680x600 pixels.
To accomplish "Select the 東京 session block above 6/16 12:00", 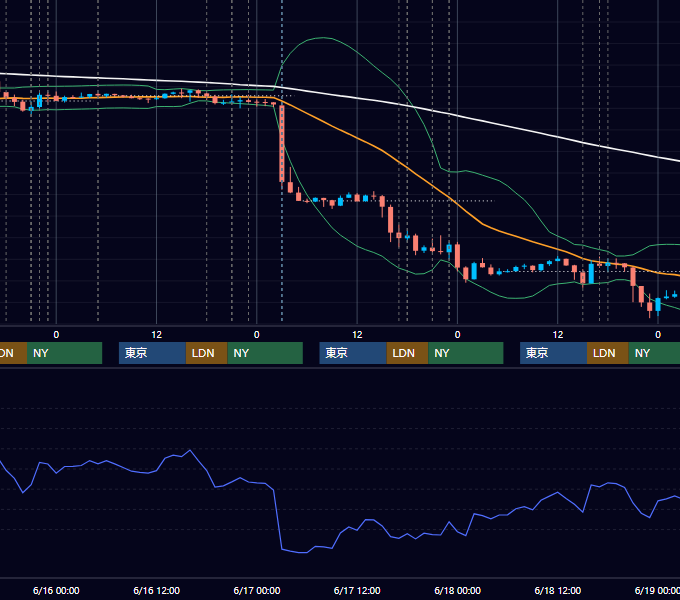I will click(x=153, y=353).
